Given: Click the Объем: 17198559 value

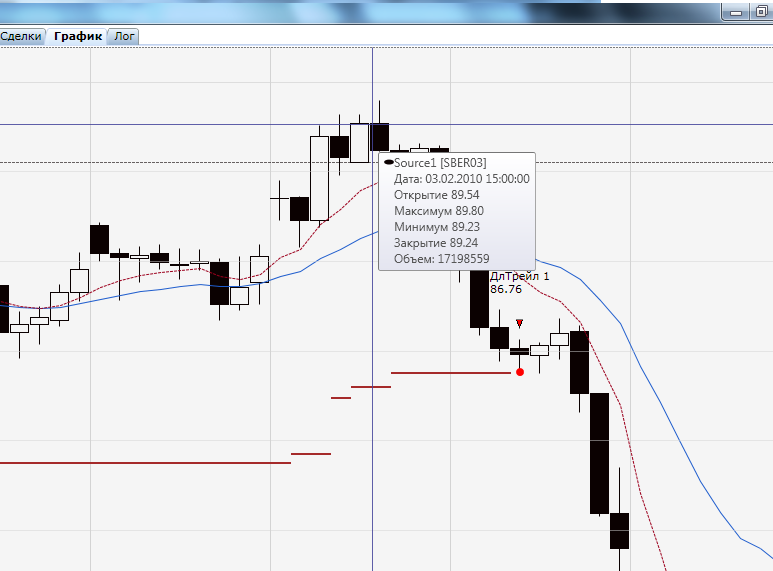Looking at the screenshot, I should point(442,259).
